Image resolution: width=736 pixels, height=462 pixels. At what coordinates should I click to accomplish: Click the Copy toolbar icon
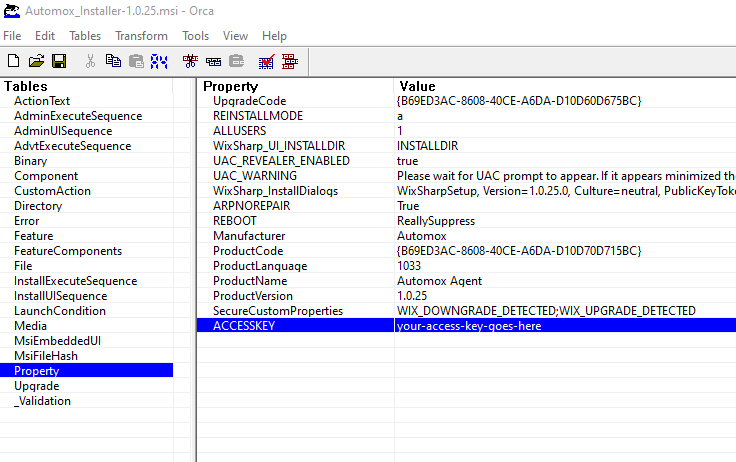[113, 61]
